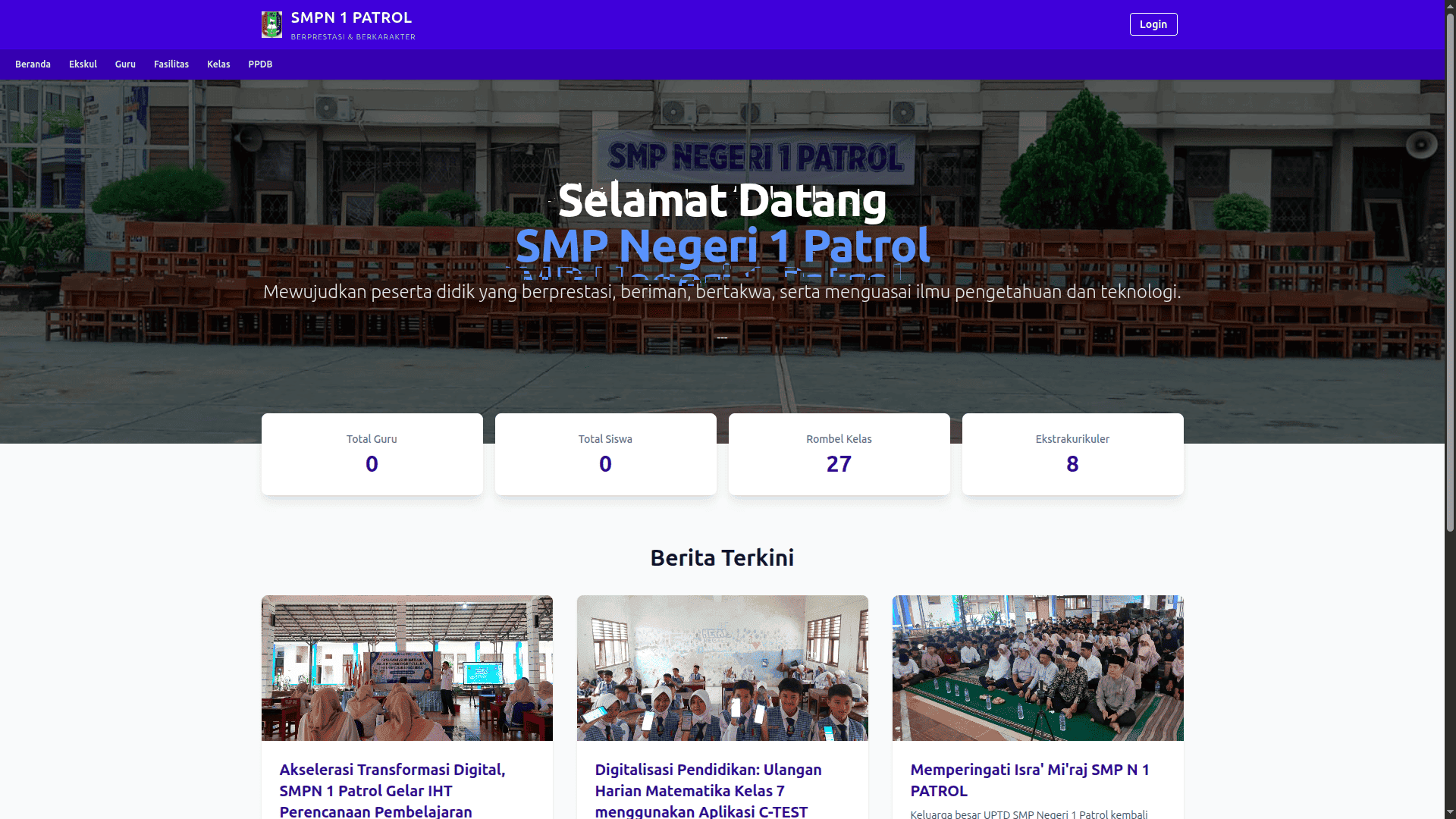Open the IHT workshop news thumbnail
1456x819 pixels.
407,668
